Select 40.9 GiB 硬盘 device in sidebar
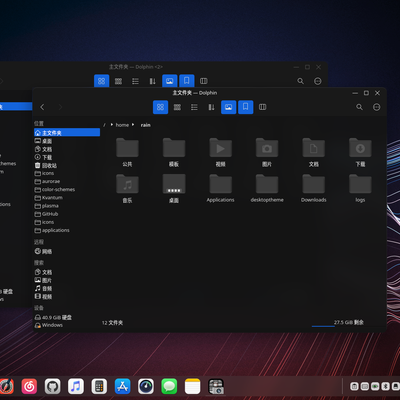 pos(67,317)
